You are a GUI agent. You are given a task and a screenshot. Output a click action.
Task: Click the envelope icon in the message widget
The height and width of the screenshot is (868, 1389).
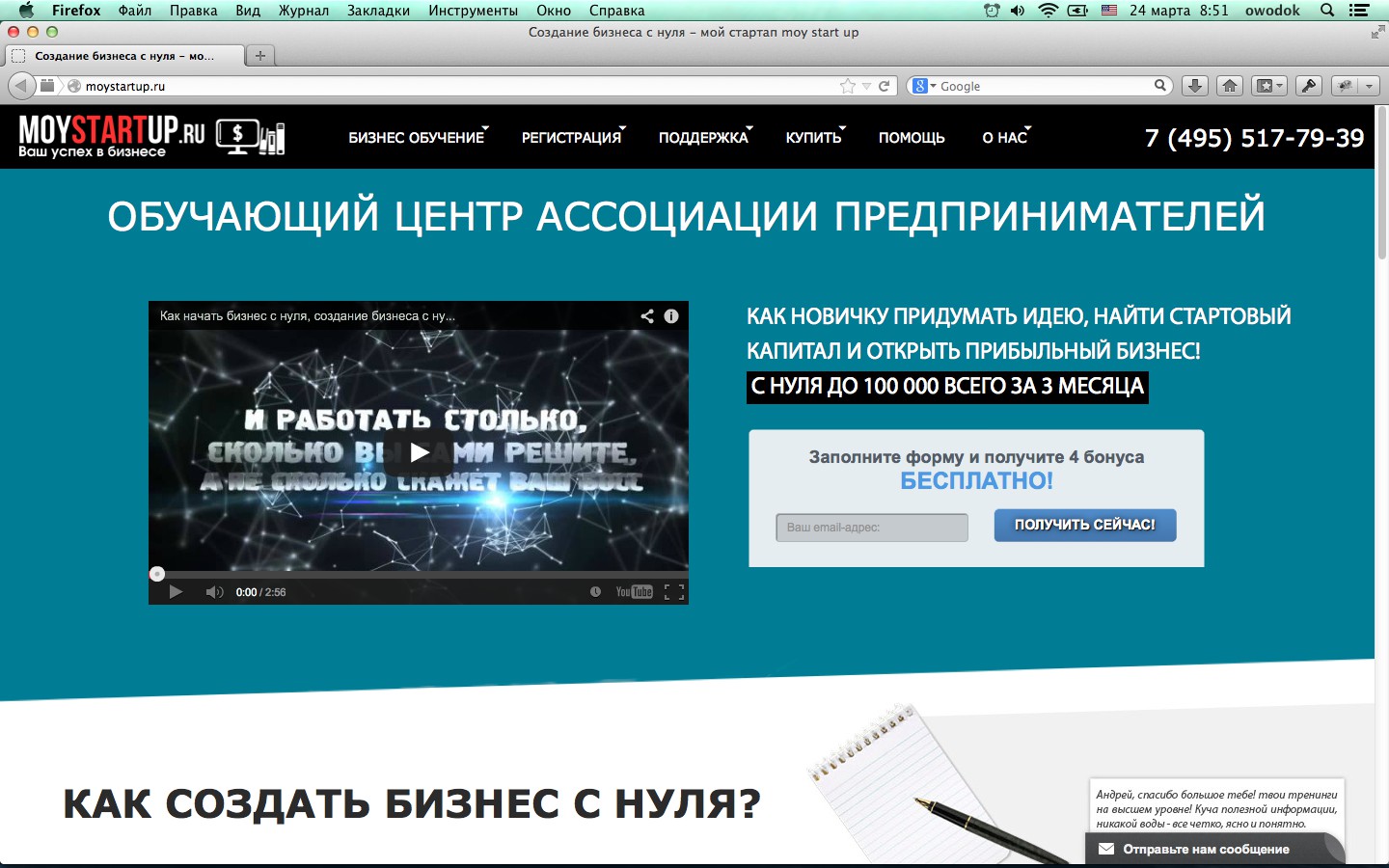[1106, 849]
